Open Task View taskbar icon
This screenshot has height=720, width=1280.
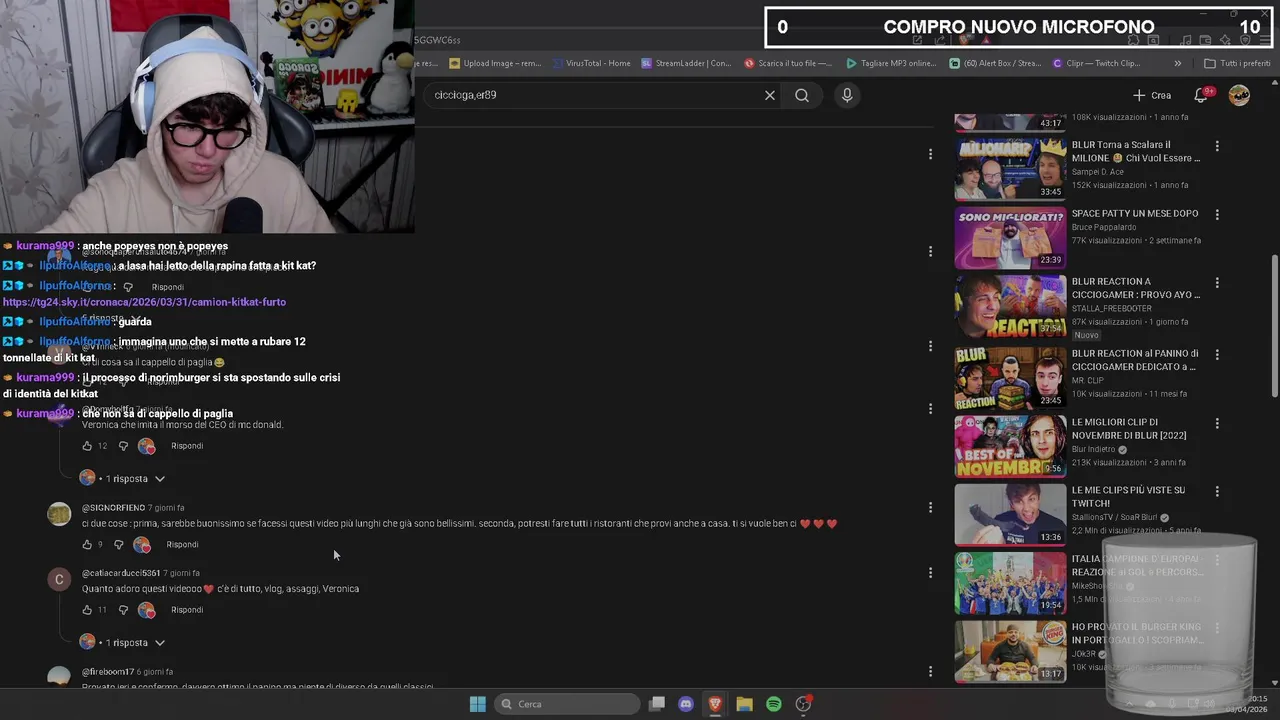(657, 704)
